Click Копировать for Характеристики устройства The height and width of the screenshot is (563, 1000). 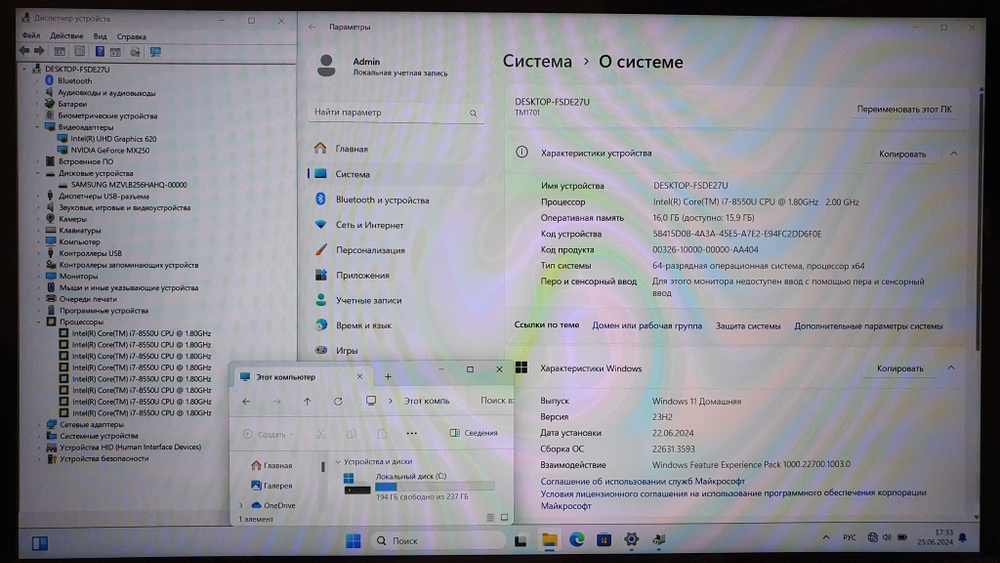point(902,154)
